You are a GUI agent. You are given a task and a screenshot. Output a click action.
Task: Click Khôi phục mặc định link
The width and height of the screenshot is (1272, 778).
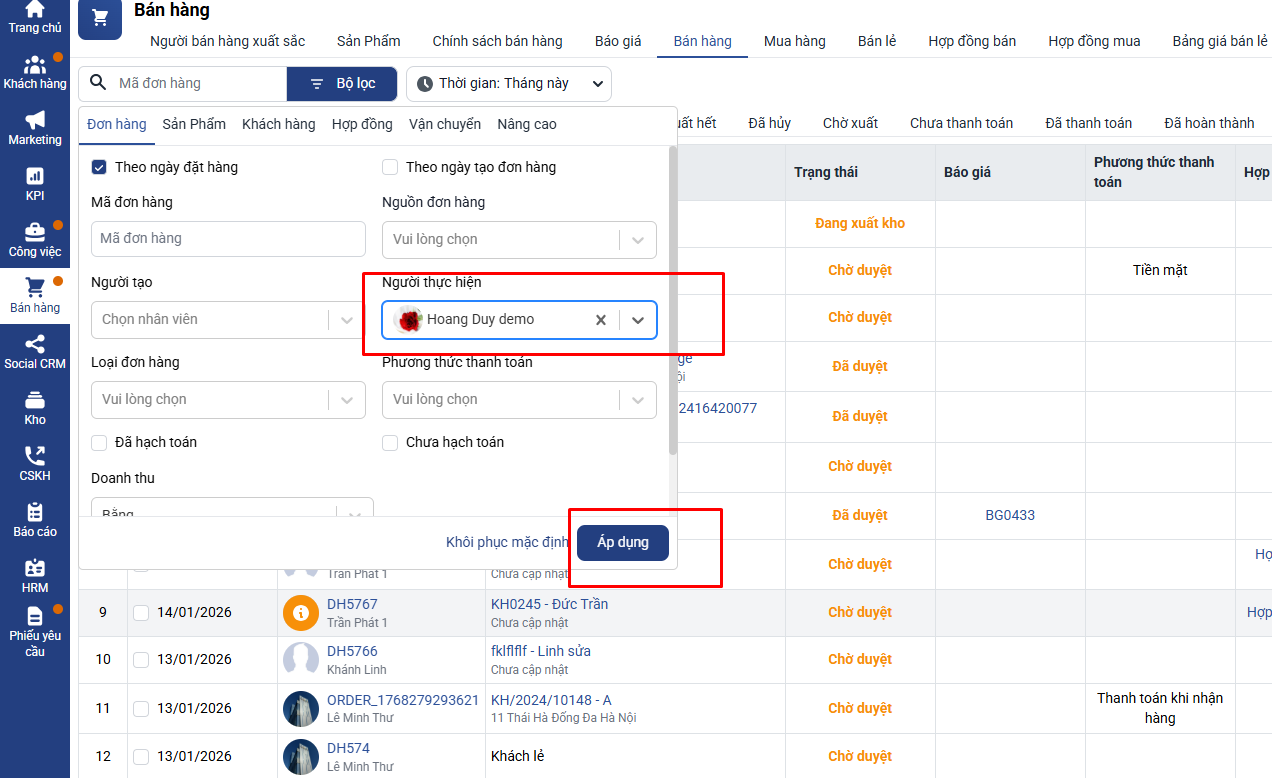coord(507,542)
